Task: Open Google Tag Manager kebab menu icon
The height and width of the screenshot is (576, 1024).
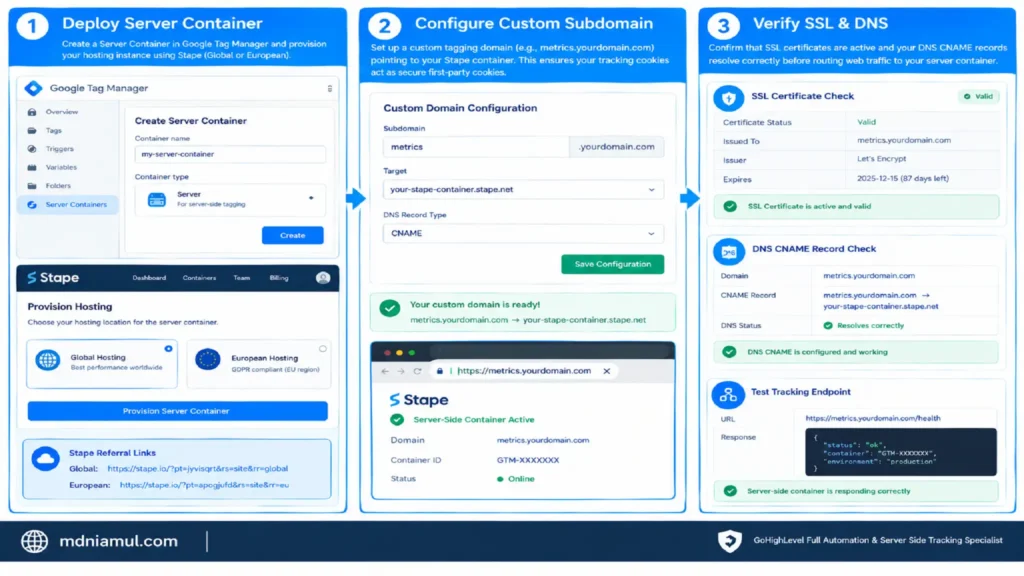Action: tap(330, 88)
